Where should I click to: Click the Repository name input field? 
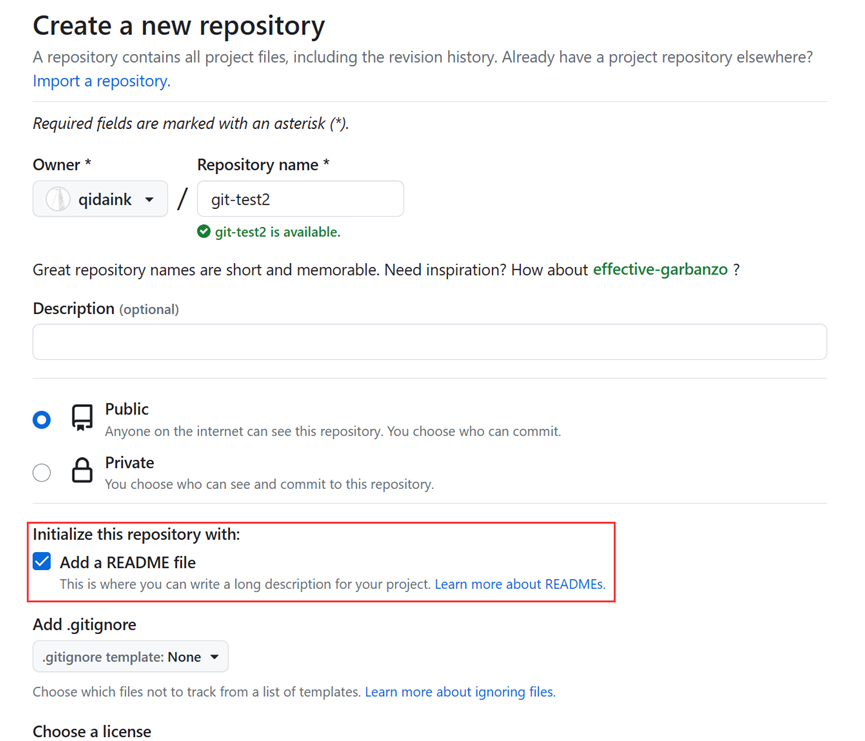tap(300, 199)
